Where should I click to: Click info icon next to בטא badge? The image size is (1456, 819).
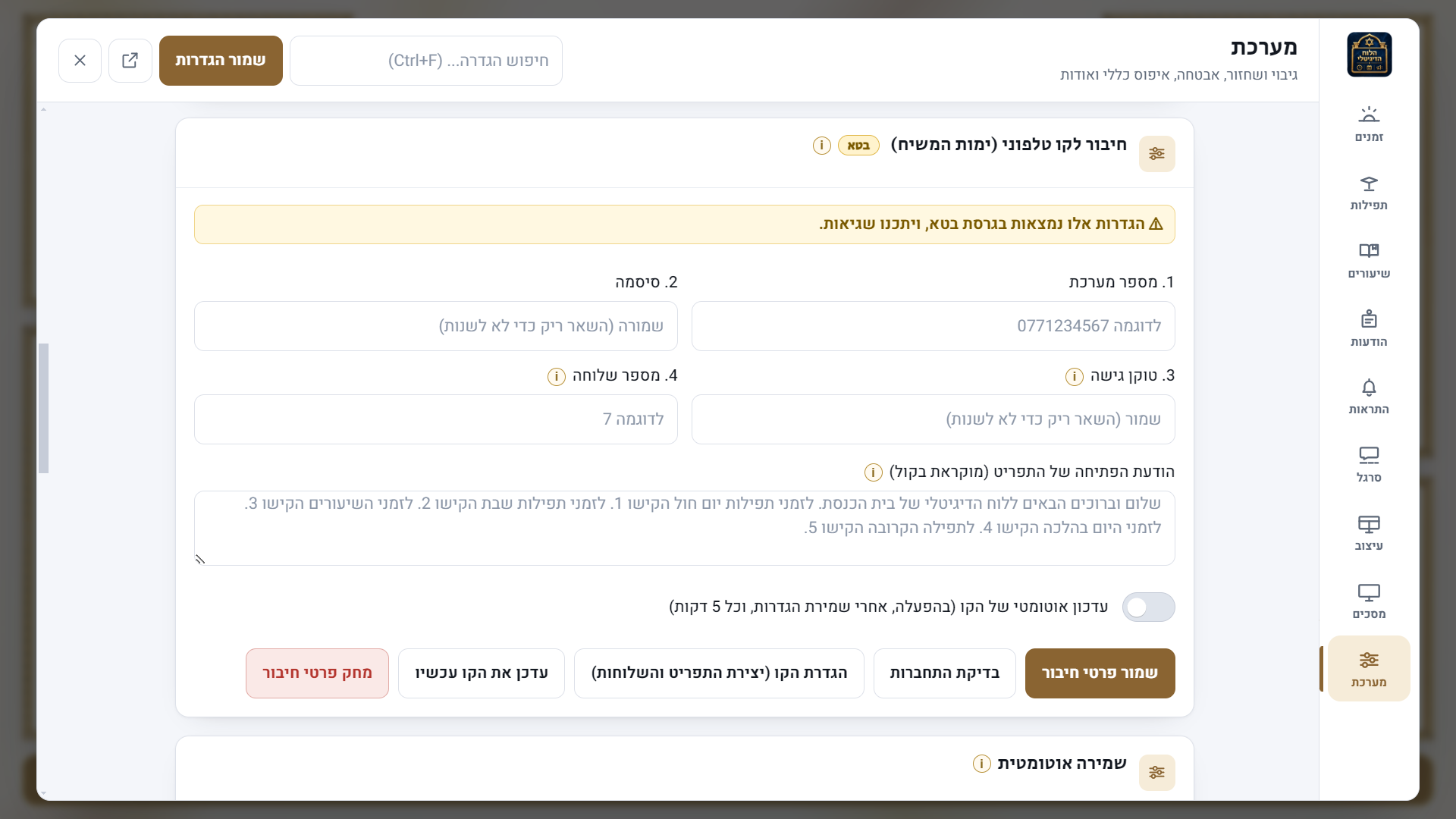point(821,146)
